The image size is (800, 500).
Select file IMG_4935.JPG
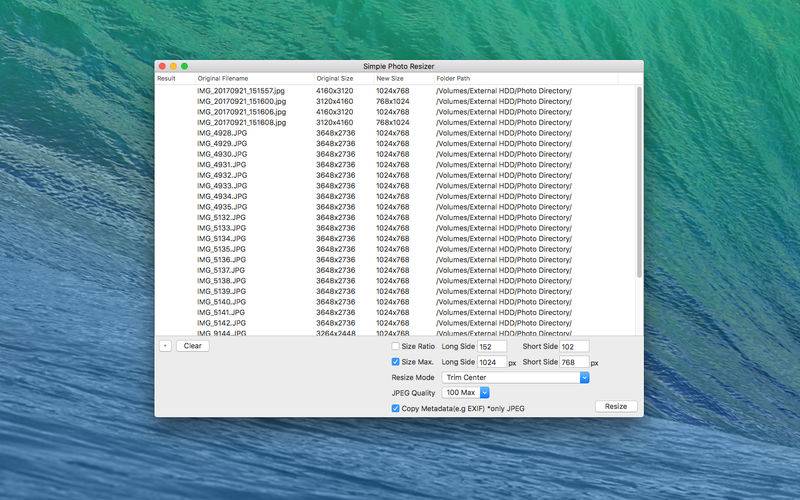395,207
